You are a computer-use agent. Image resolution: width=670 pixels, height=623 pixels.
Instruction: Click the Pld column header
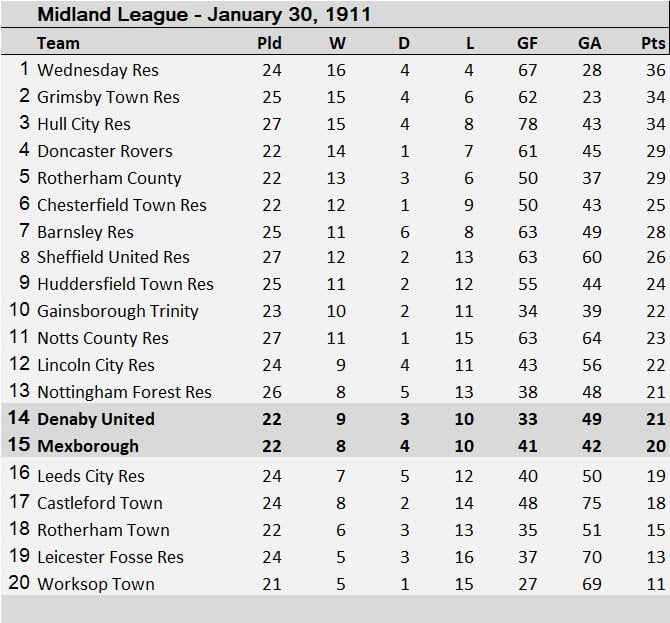click(x=270, y=43)
